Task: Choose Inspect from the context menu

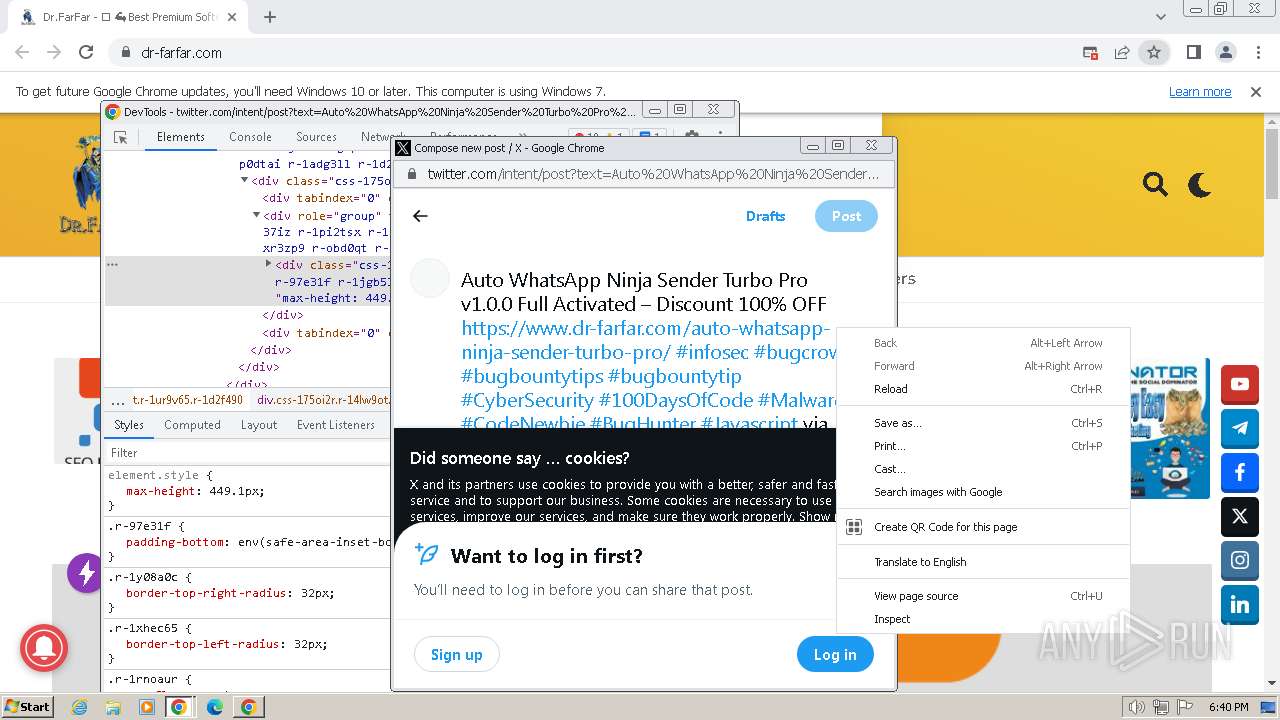Action: click(983, 619)
